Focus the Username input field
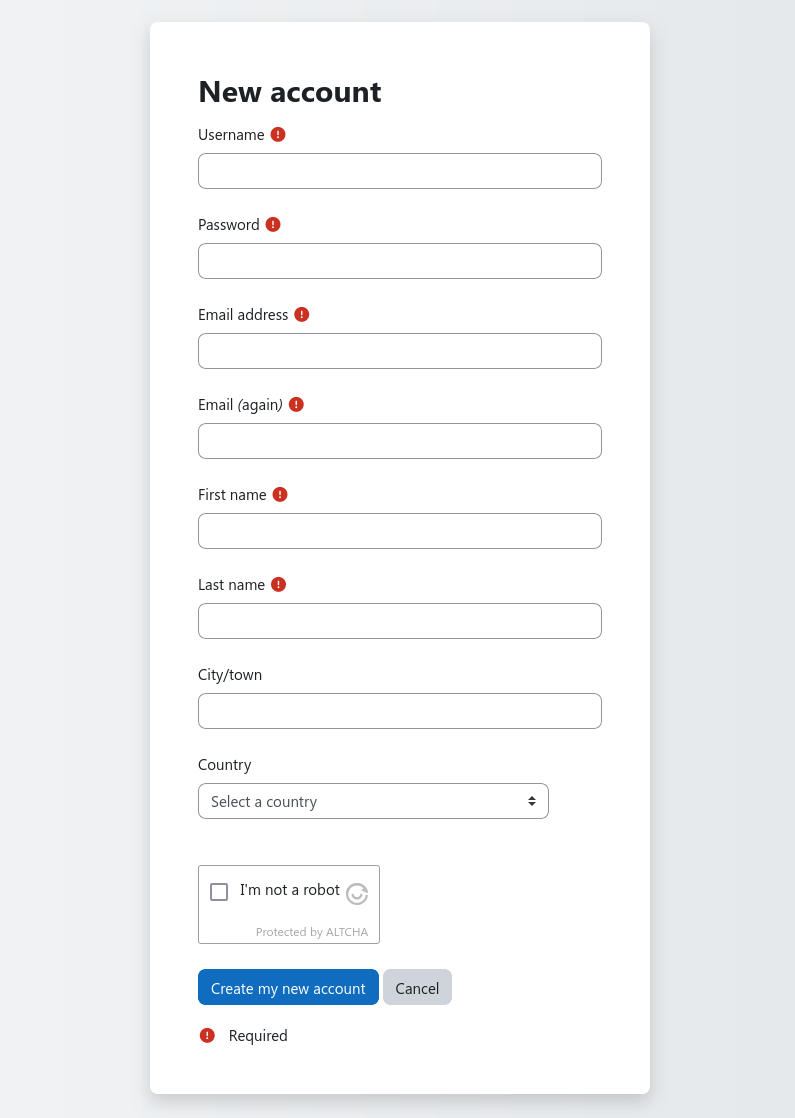The image size is (795, 1118). click(x=399, y=171)
